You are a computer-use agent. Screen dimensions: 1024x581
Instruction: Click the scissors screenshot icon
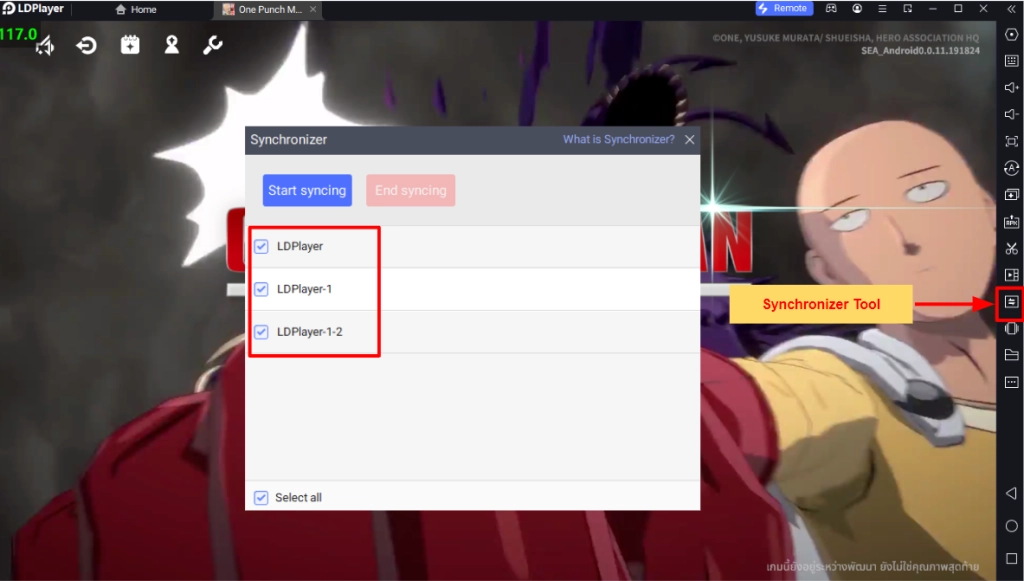pos(1011,248)
